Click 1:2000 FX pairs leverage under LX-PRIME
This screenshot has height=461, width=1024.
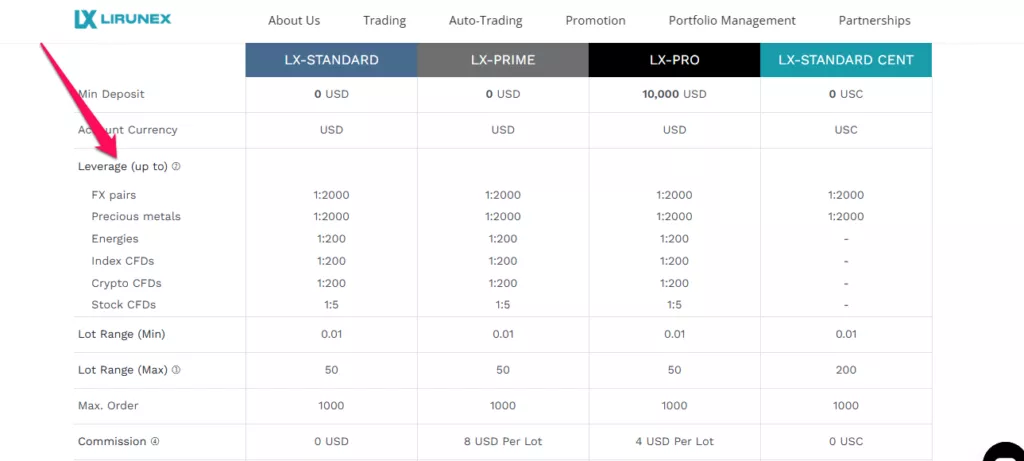[x=503, y=195]
